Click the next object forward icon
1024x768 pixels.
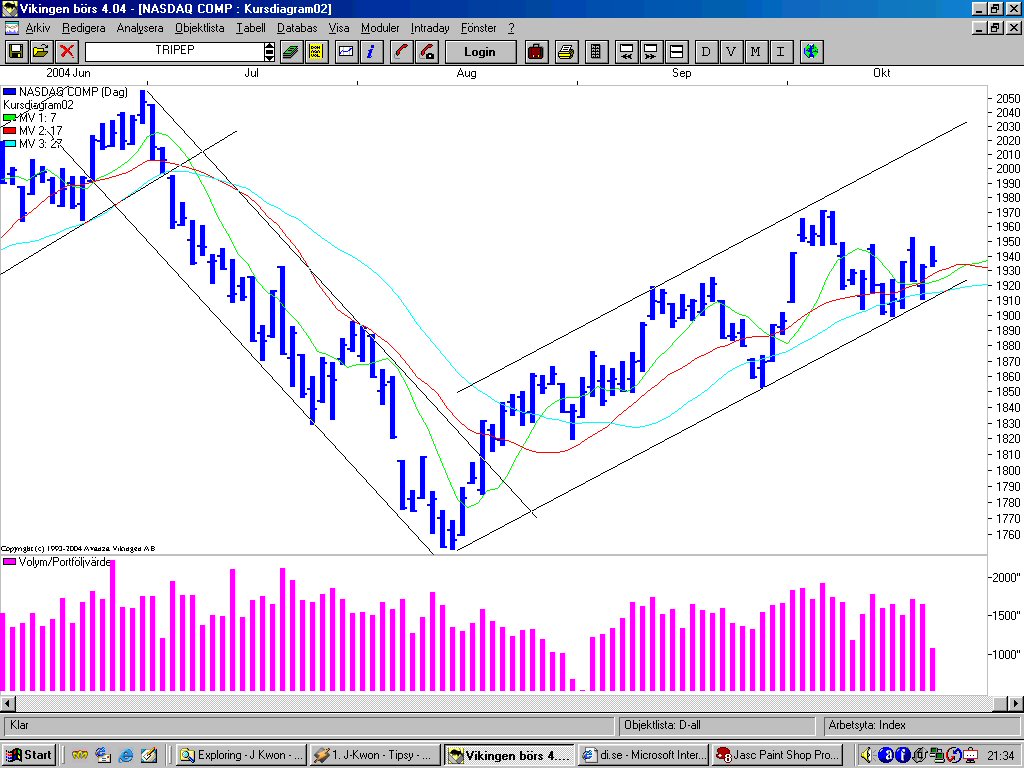pos(651,52)
